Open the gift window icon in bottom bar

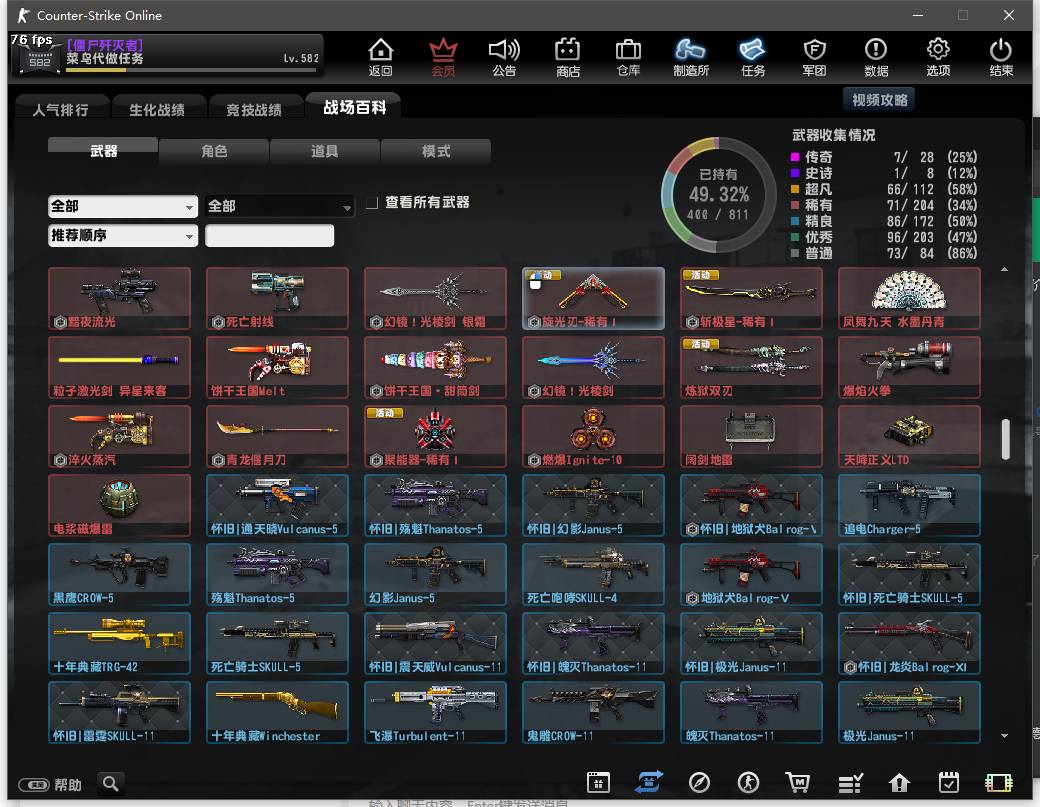(x=598, y=783)
